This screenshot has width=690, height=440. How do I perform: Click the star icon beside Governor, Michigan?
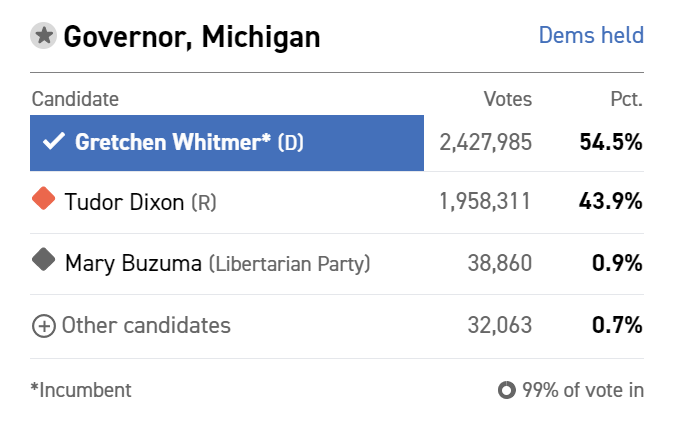coord(44,36)
